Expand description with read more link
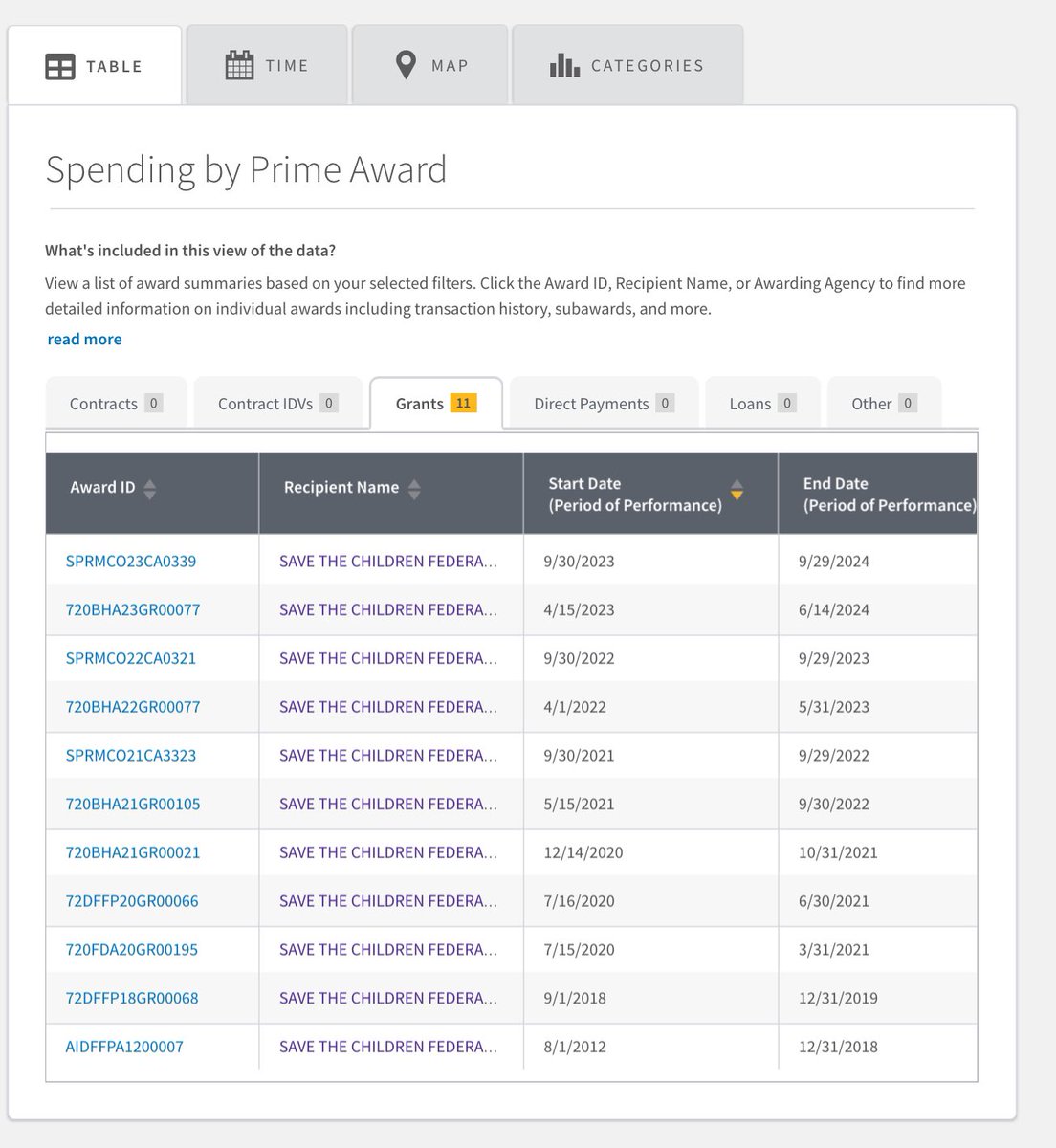This screenshot has height=1148, width=1056. (x=84, y=339)
